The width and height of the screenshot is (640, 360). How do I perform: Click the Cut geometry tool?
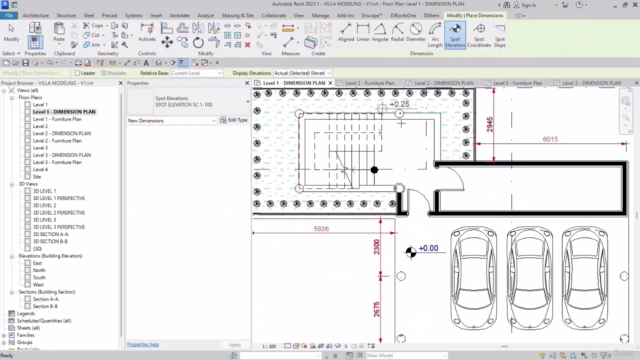92,35
